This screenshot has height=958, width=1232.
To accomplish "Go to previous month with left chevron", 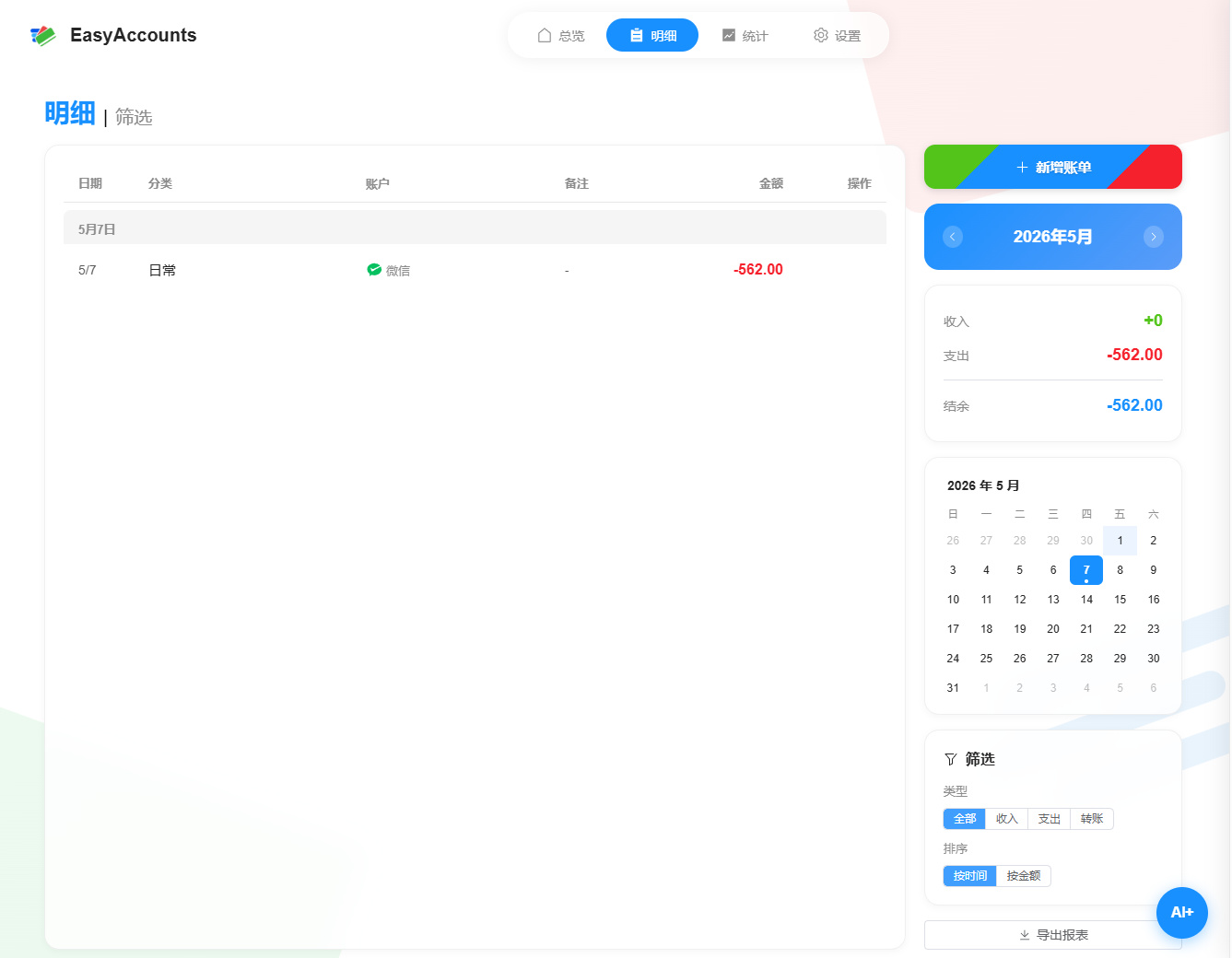I will (x=953, y=237).
